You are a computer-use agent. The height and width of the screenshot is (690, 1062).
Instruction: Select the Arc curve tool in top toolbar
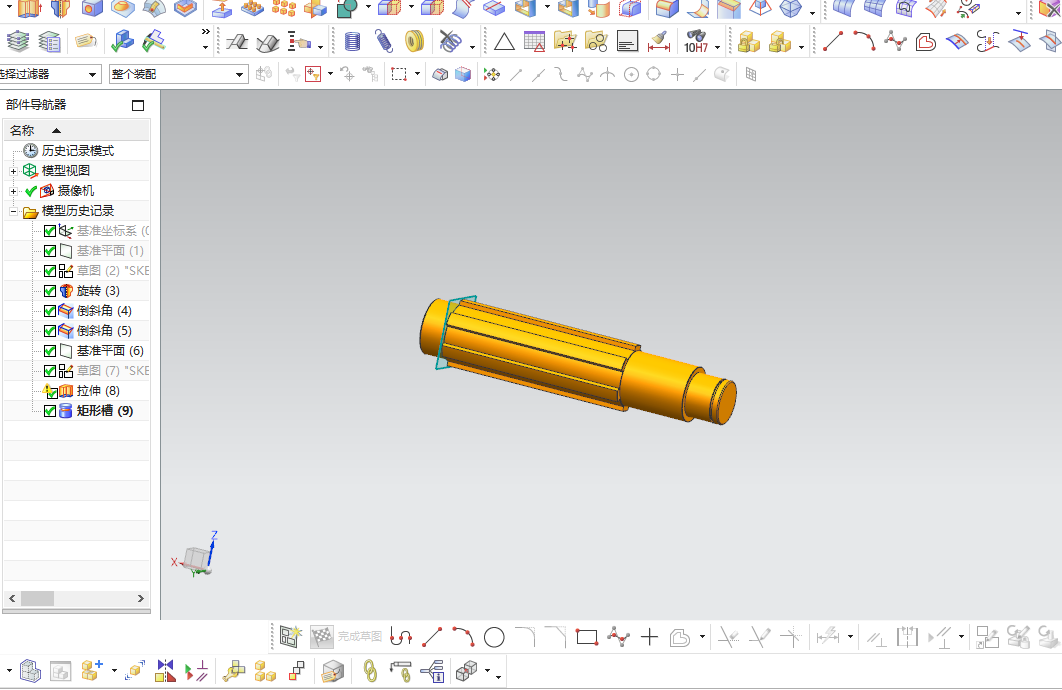(864, 42)
